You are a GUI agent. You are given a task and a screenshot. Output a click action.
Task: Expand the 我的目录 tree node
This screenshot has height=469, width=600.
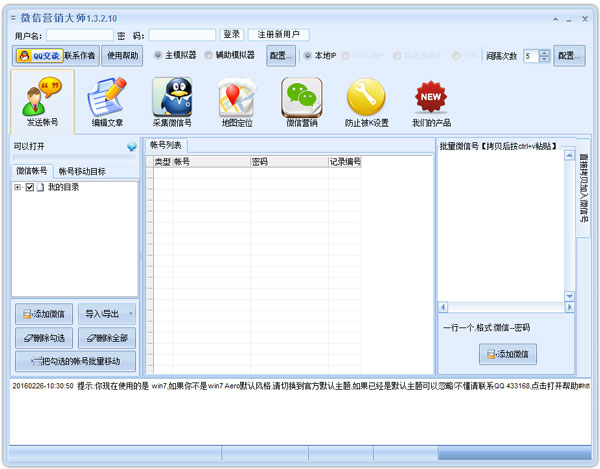coord(17,187)
